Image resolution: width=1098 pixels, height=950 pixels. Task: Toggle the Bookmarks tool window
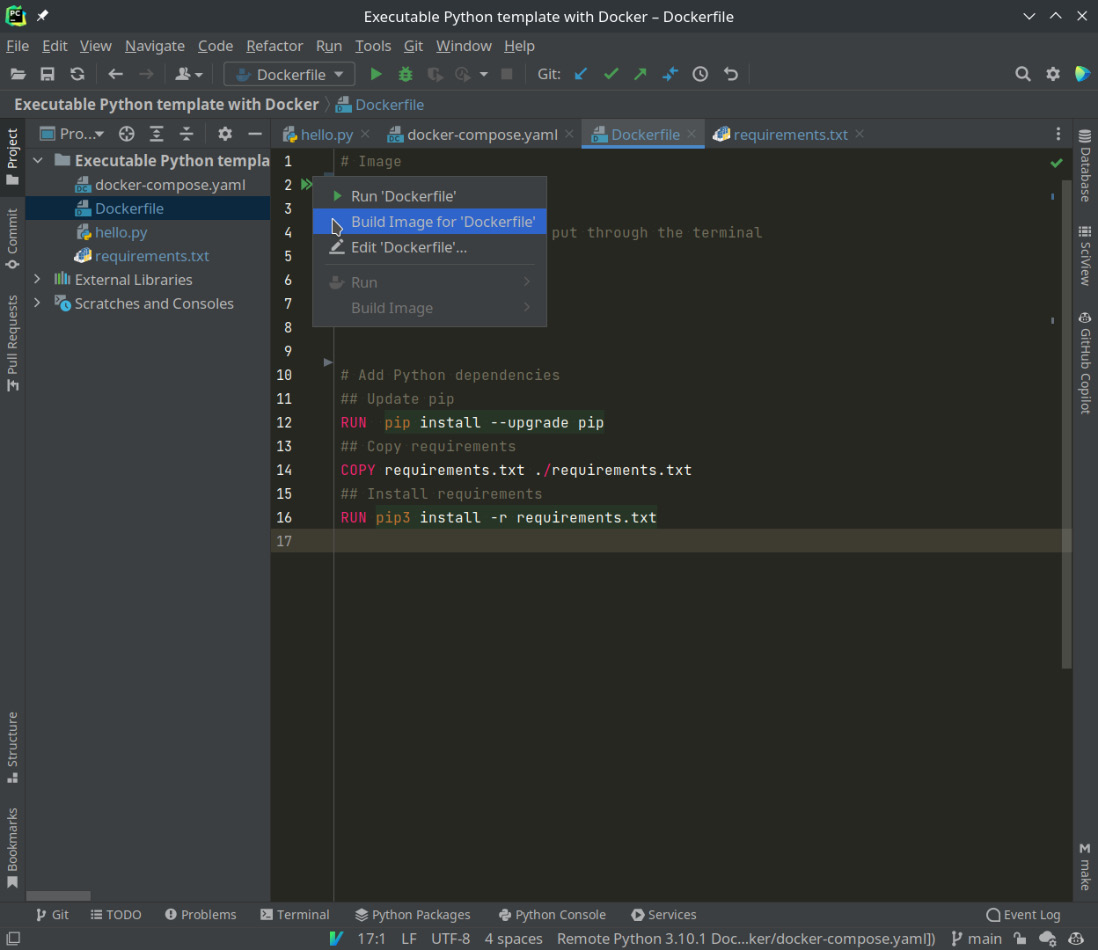pyautogui.click(x=13, y=847)
